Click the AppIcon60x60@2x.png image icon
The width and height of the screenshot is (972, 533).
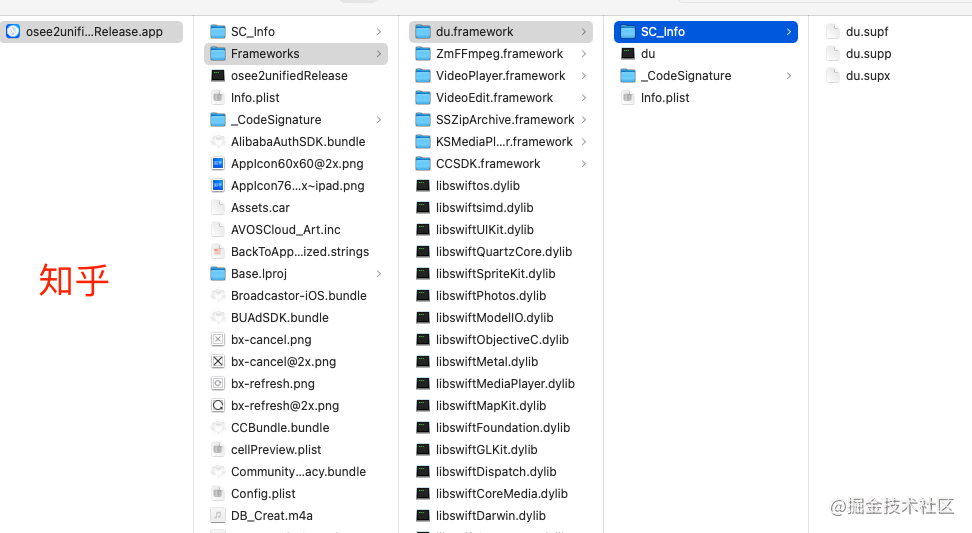(218, 164)
